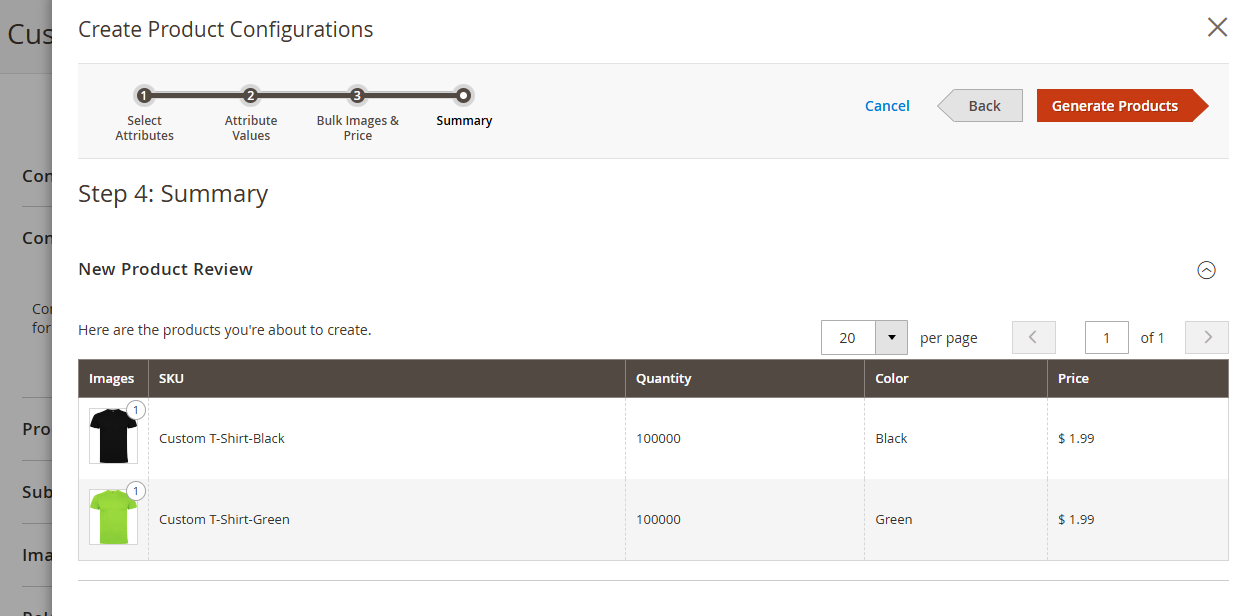Go to the previous results page
1249x616 pixels.
click(x=1033, y=338)
